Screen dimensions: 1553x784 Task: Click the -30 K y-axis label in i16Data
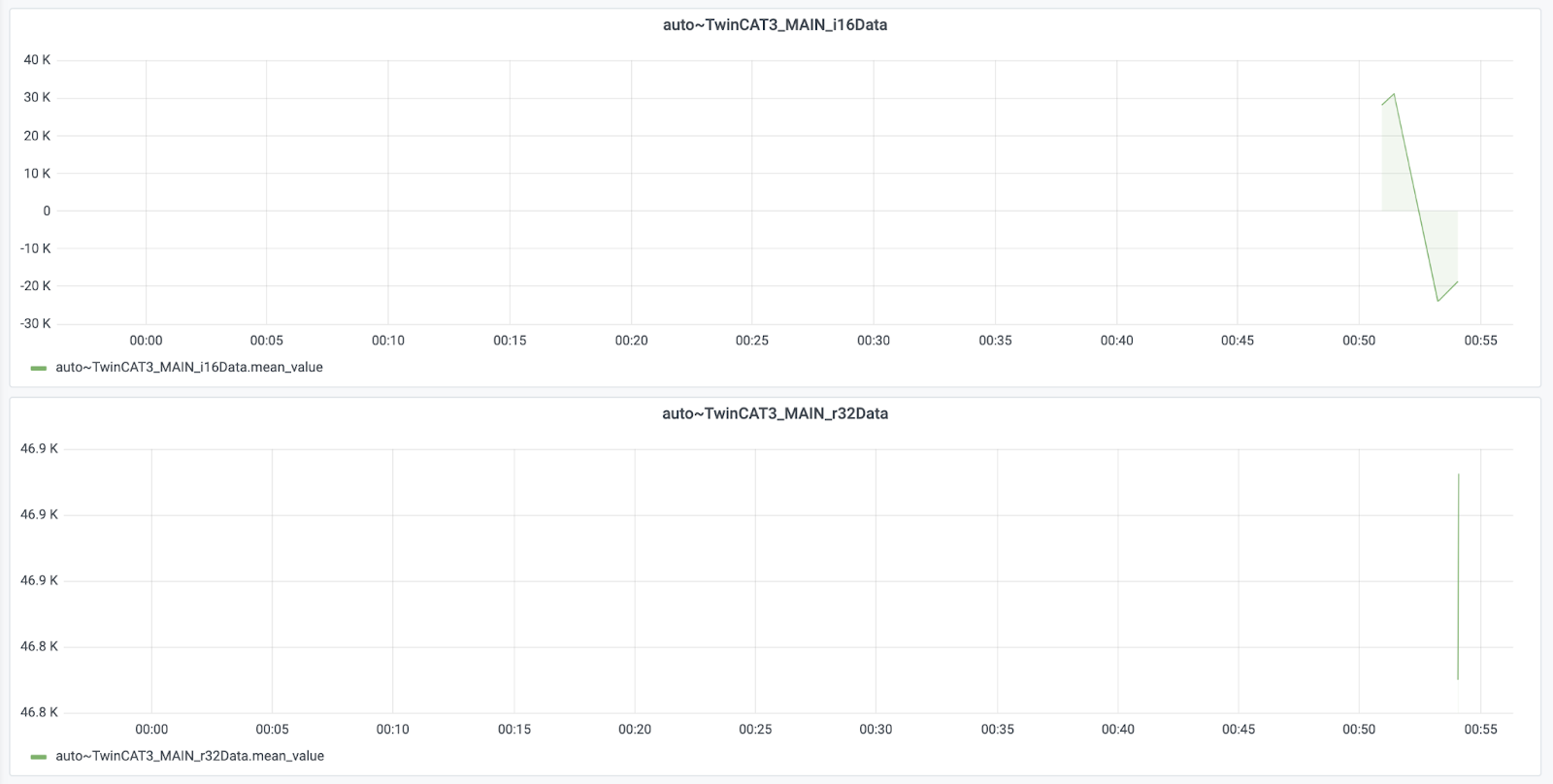point(36,323)
